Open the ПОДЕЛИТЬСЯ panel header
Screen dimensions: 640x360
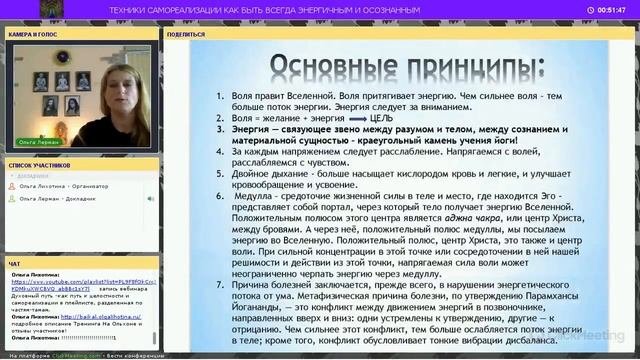pos(400,34)
